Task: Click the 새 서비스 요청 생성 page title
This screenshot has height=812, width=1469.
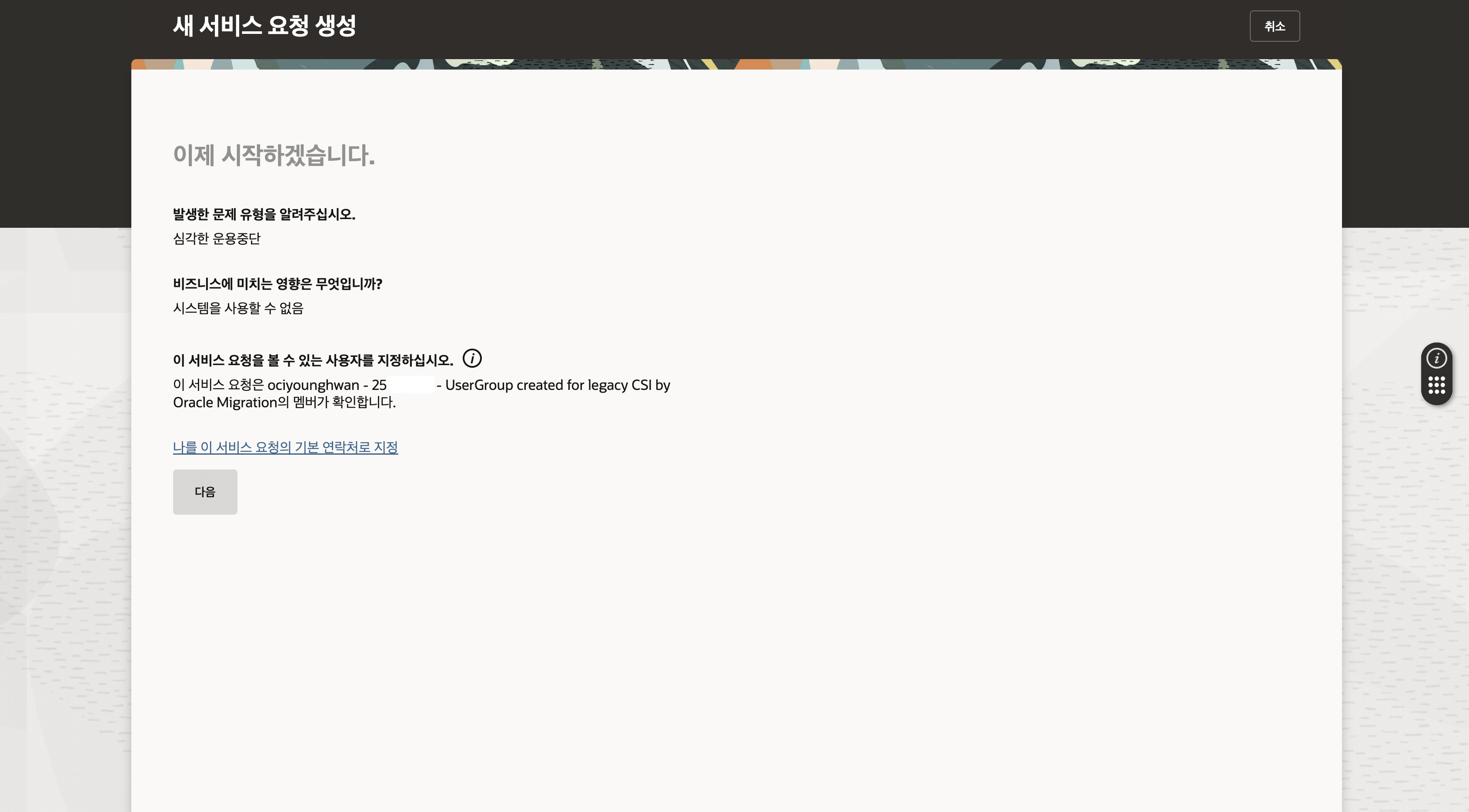Action: tap(264, 26)
